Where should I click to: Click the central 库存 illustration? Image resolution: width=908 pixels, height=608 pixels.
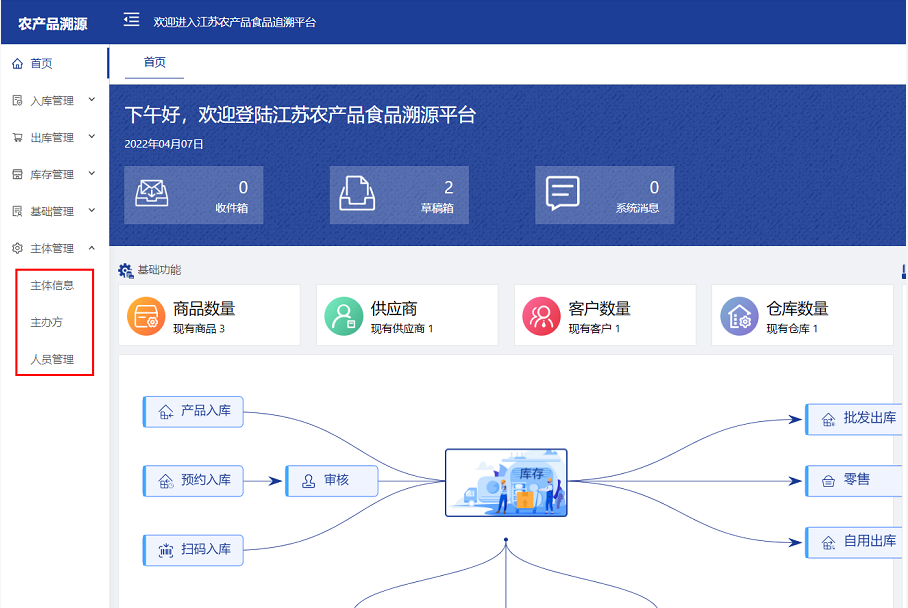pos(506,482)
